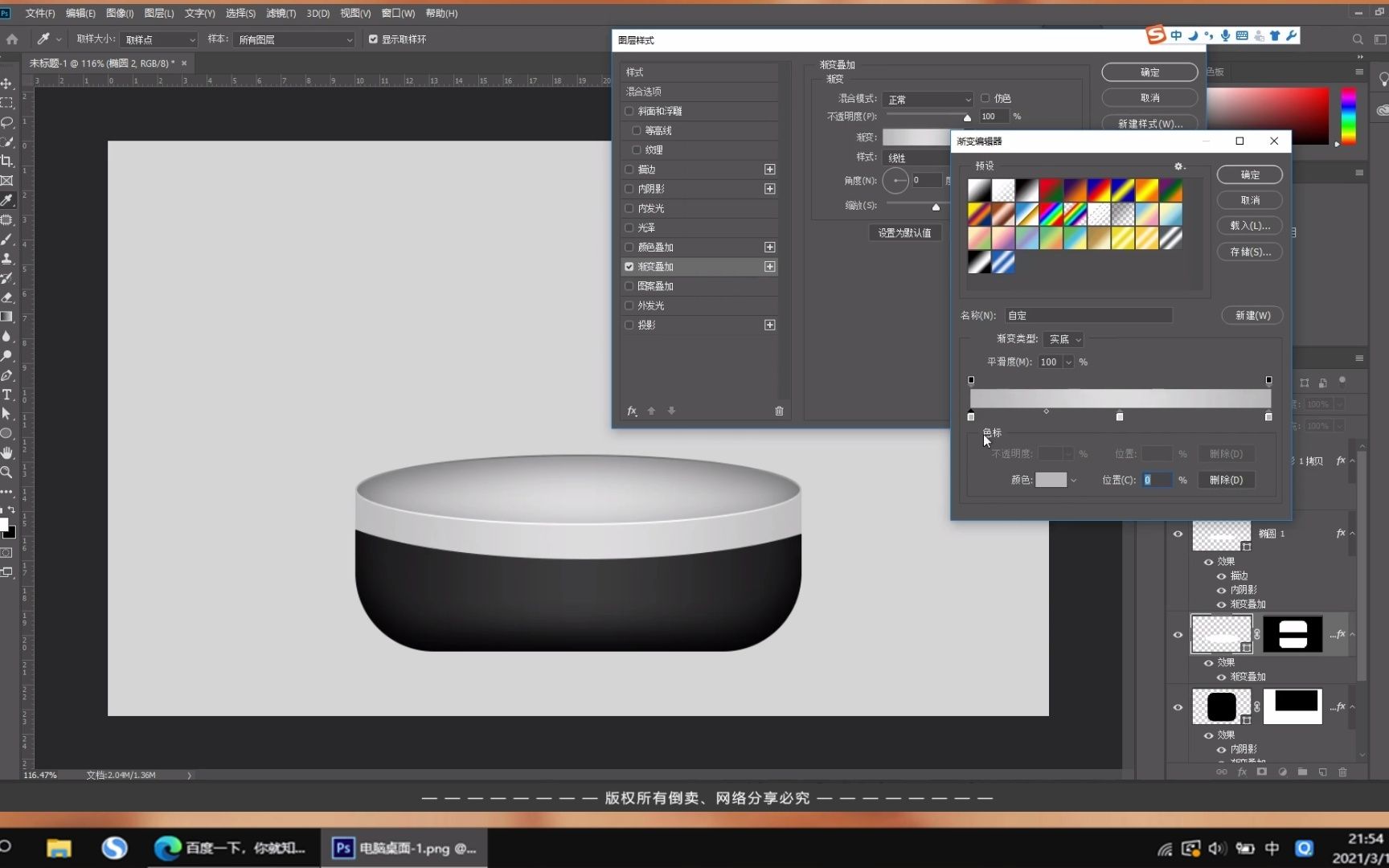Viewport: 1389px width, 868px height.
Task: Click the fx icon below the style list
Action: coord(632,411)
